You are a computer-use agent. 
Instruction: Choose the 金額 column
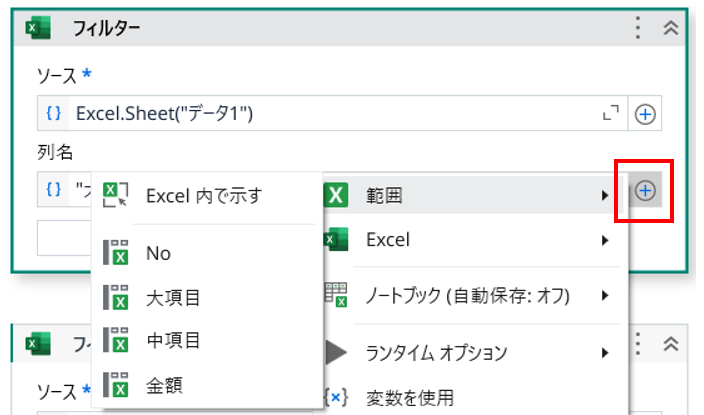coord(164,384)
